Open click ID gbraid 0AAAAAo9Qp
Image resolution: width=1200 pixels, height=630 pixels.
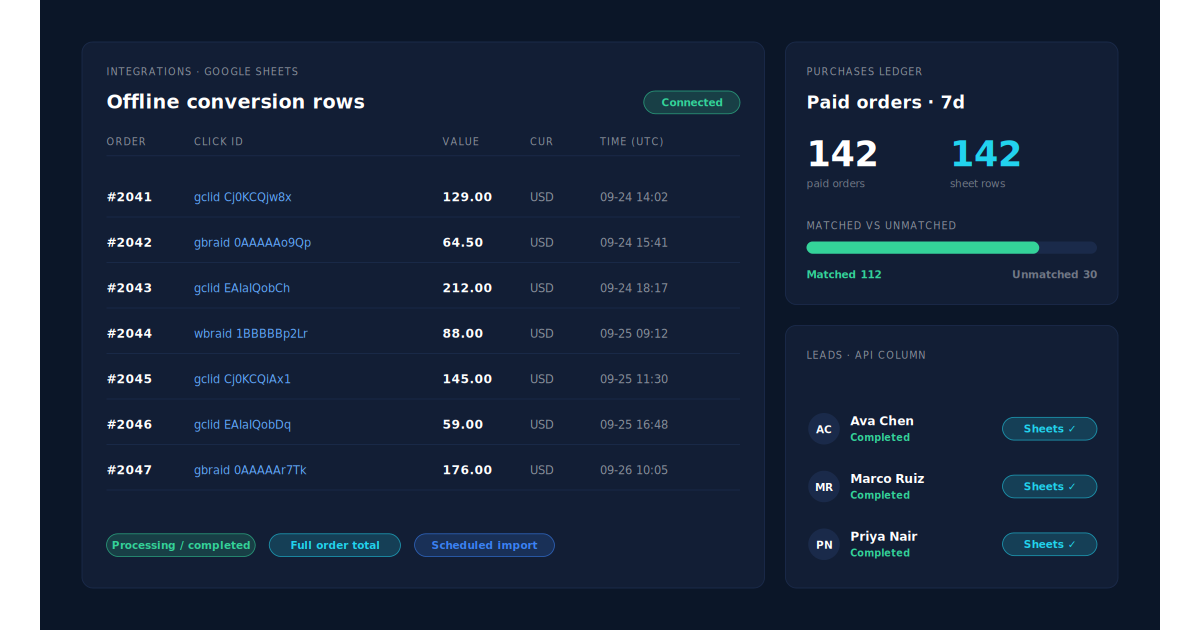tap(252, 242)
